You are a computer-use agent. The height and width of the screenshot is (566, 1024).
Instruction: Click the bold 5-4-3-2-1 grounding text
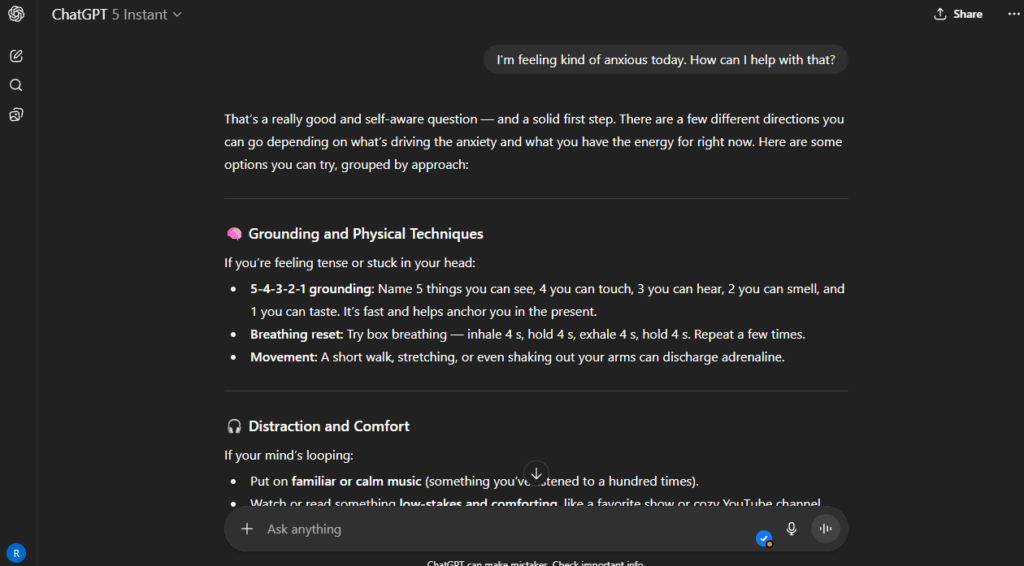[311, 289]
